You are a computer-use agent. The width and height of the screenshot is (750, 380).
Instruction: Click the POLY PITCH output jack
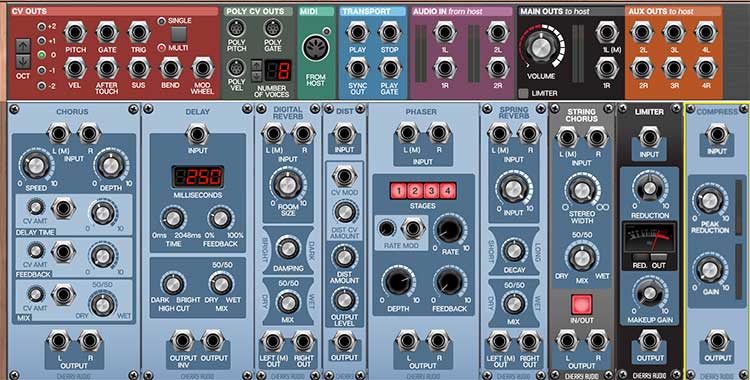(235, 29)
